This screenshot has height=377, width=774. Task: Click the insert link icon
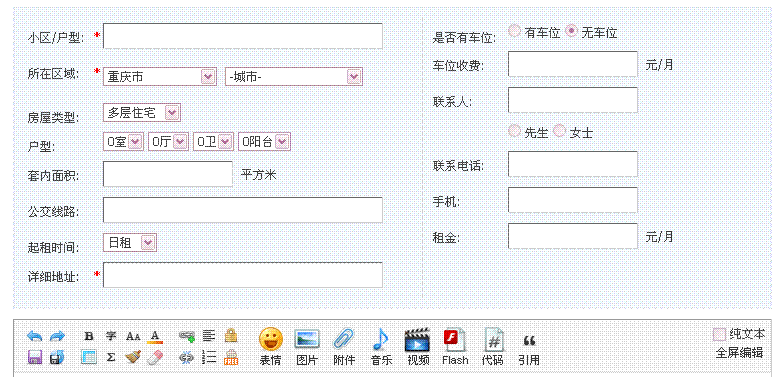[x=187, y=337]
